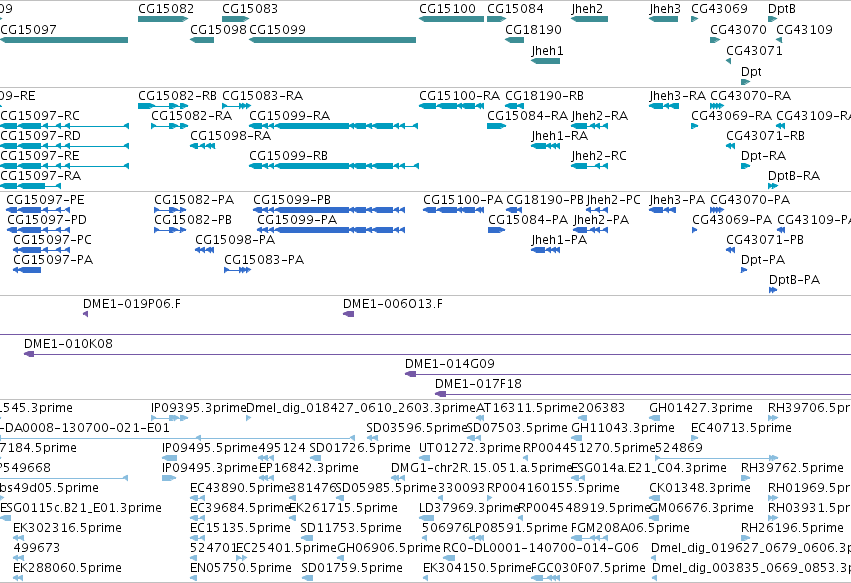851x583 pixels.
Task: Click the CG15099-RA transcript glyph
Action: (x=333, y=126)
